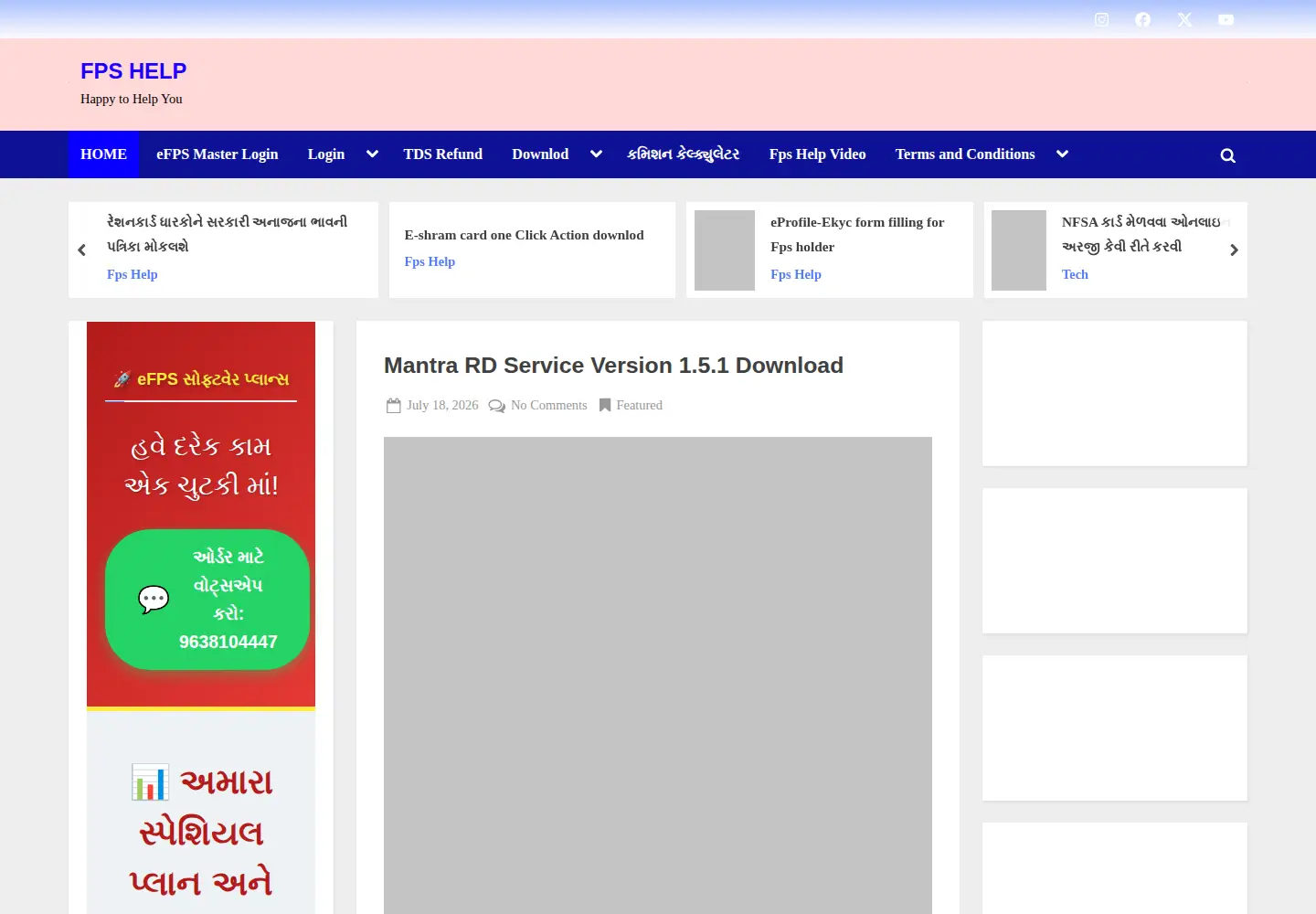Click the eFPS સોફ્ટવેર પ્લાન્સ banner heading
1316x914 pixels.
click(x=201, y=379)
